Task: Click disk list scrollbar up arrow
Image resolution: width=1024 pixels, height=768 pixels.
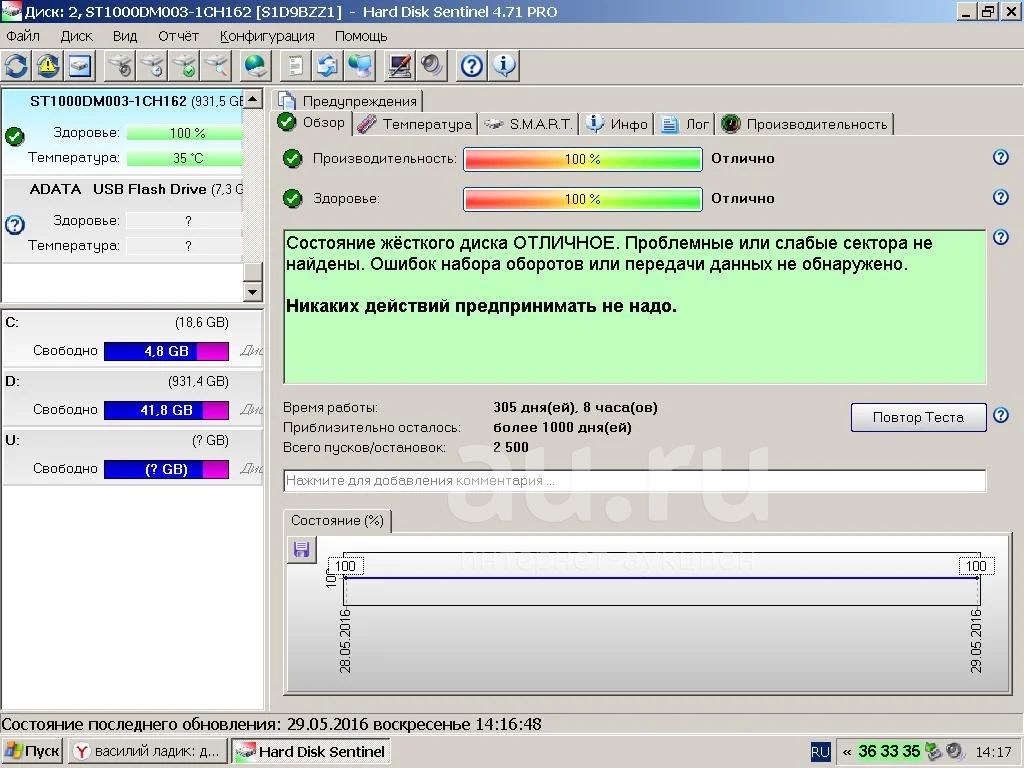Action: tap(253, 99)
